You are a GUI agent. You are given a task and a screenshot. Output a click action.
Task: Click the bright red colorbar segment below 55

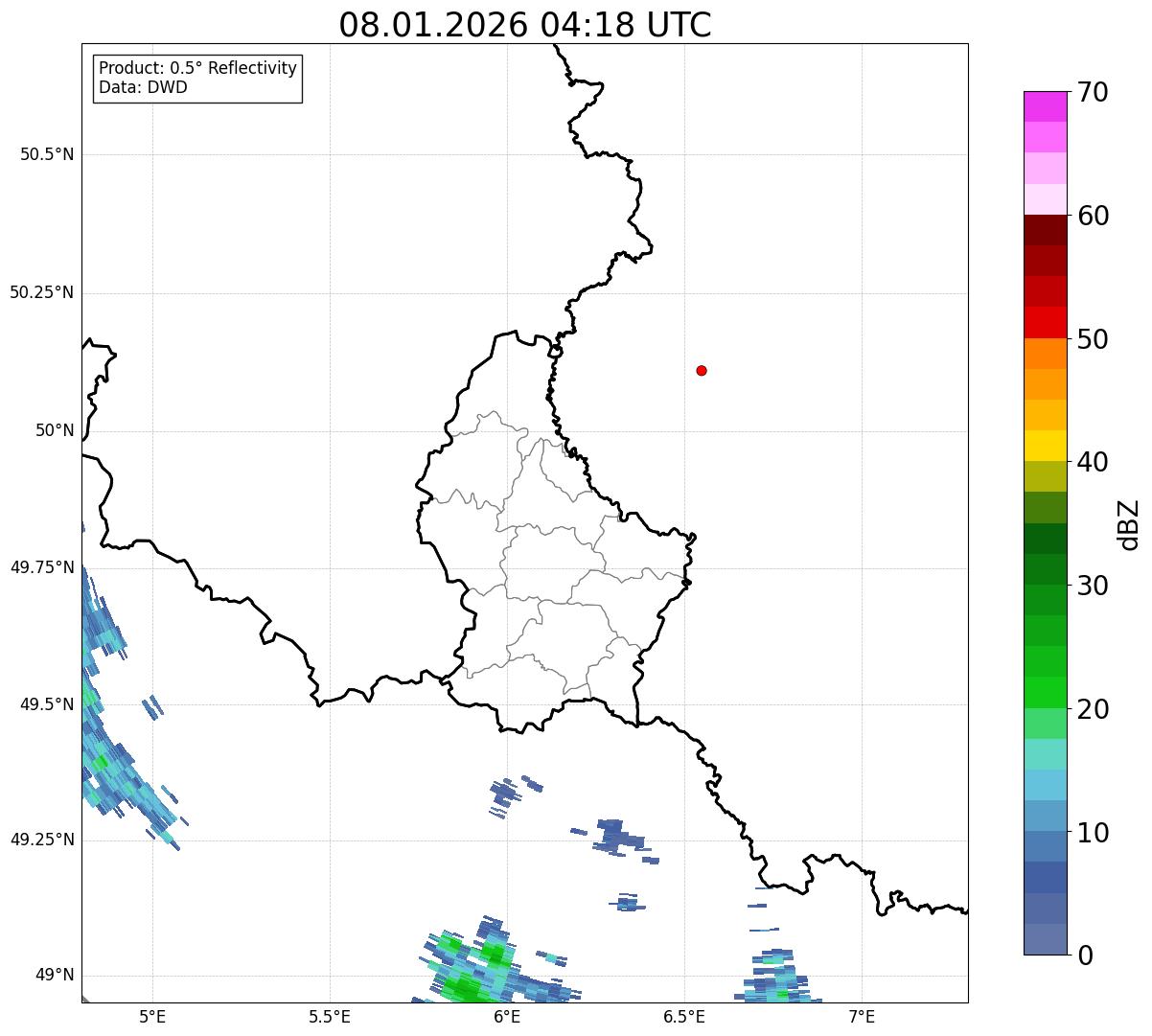pos(1045,322)
